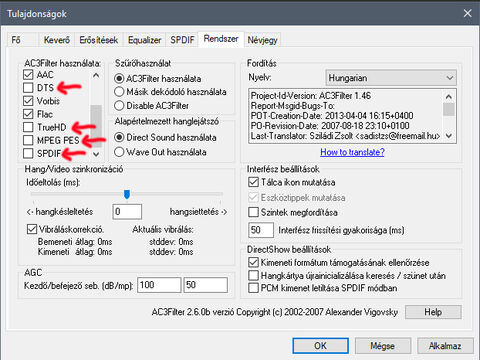Open the Nyelv language dropdown

[x=391, y=78]
